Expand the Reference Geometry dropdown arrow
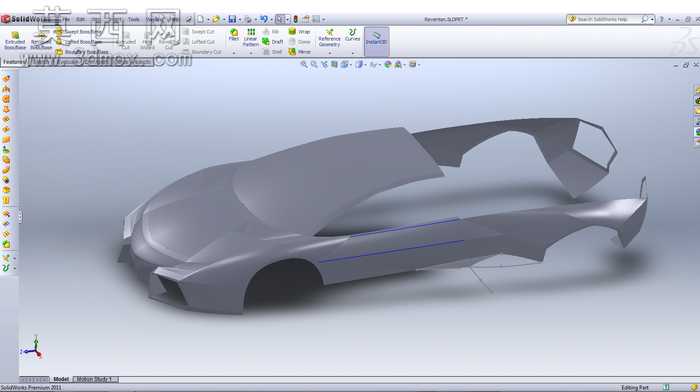700x392 pixels. [329, 53]
